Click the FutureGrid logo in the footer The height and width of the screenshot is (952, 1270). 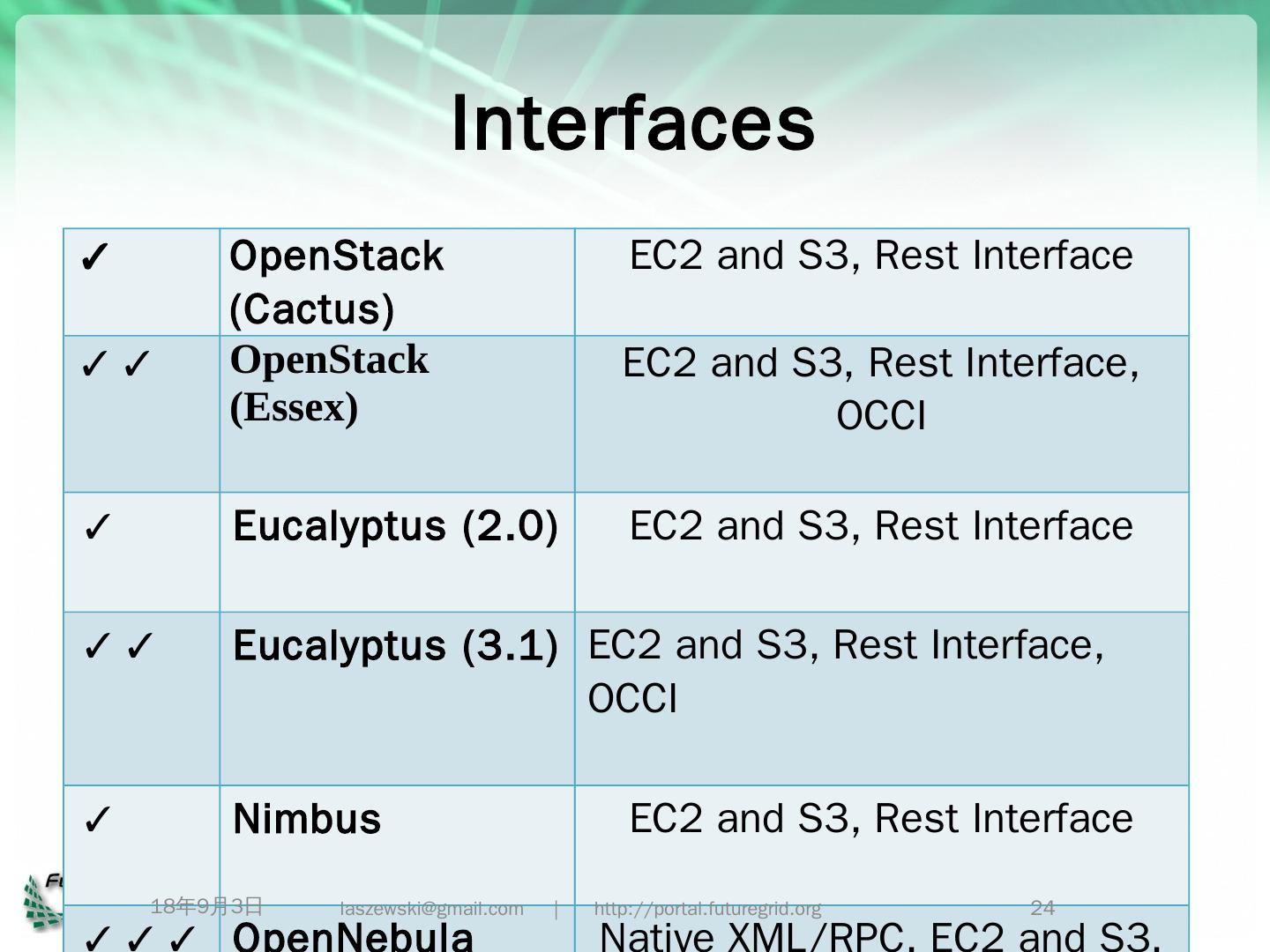pyautogui.click(x=42, y=901)
